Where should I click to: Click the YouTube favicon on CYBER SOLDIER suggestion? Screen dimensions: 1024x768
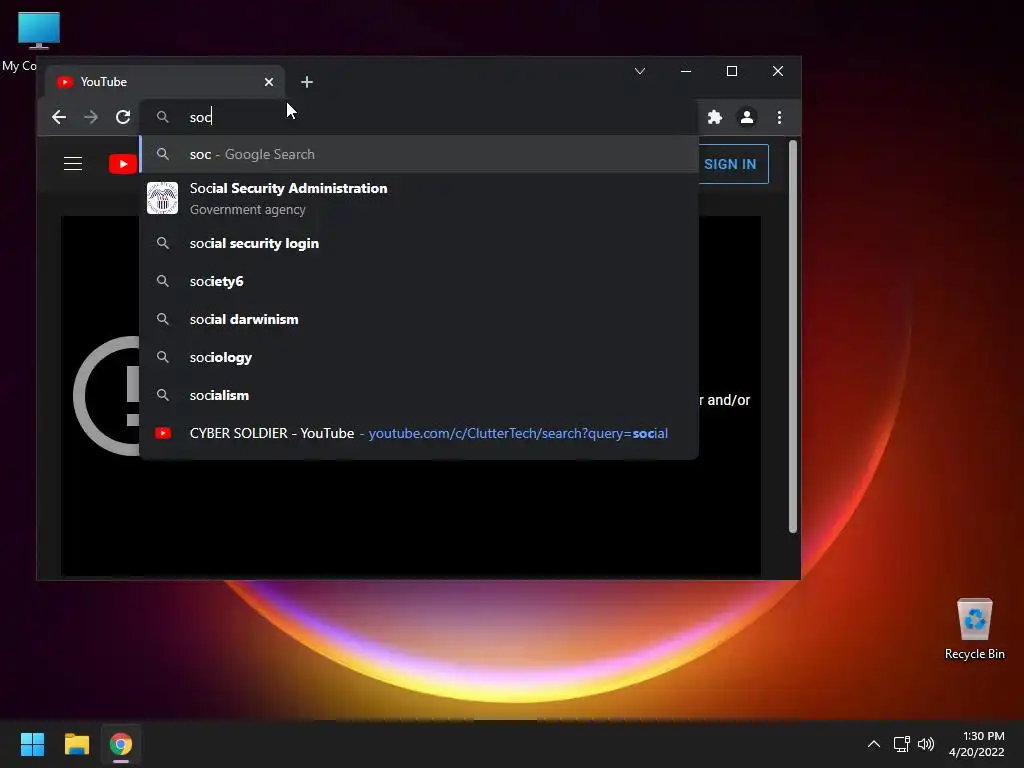click(x=163, y=433)
